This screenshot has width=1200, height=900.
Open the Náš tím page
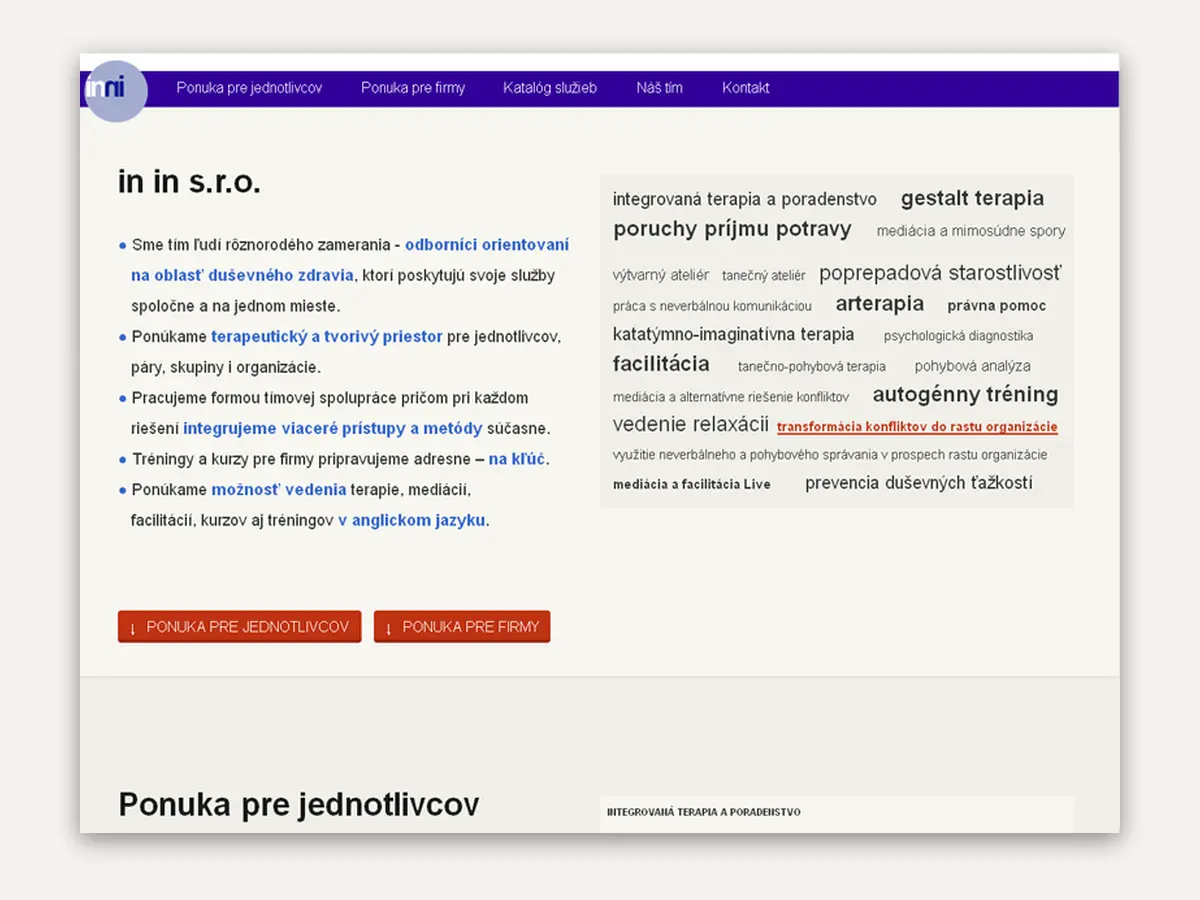pos(659,88)
